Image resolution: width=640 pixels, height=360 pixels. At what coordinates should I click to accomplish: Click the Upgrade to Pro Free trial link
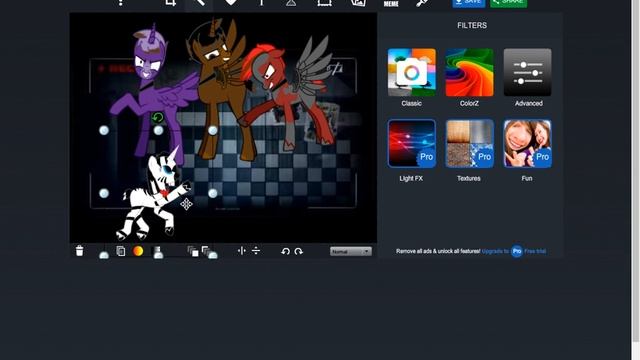pos(514,251)
